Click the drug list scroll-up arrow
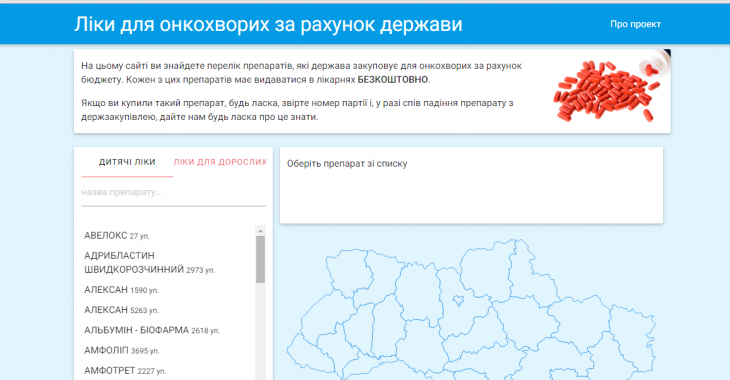Viewport: 730px width, 380px height. pyautogui.click(x=260, y=231)
